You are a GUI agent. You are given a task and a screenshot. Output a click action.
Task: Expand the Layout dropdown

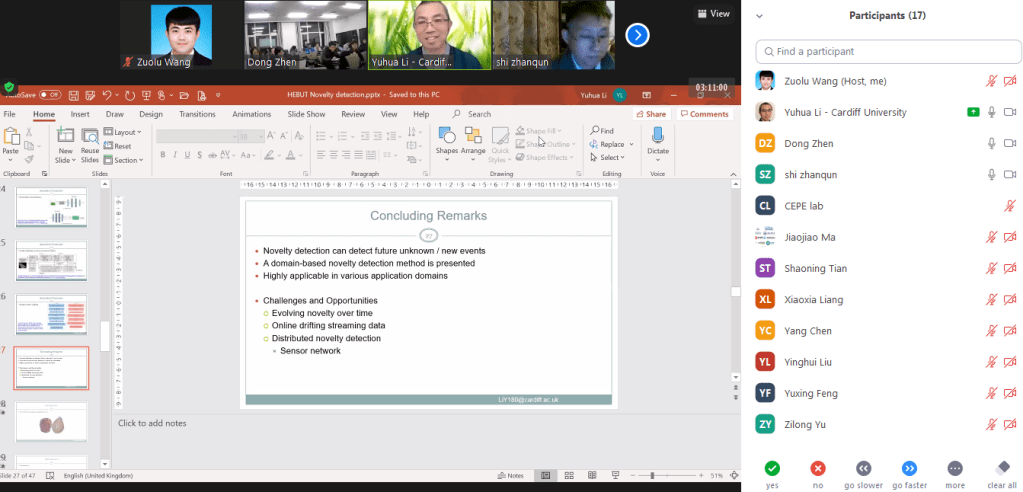tap(125, 132)
